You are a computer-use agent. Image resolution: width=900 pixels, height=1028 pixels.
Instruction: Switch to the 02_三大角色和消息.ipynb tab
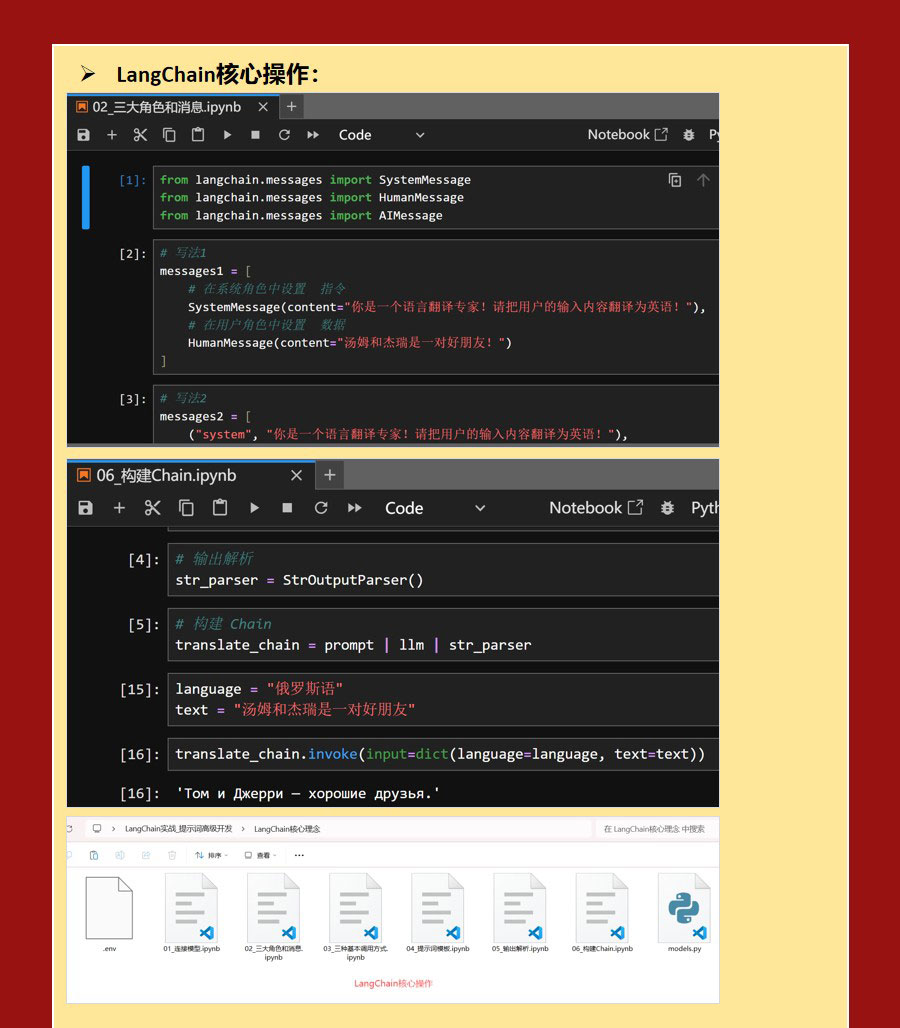tap(166, 107)
